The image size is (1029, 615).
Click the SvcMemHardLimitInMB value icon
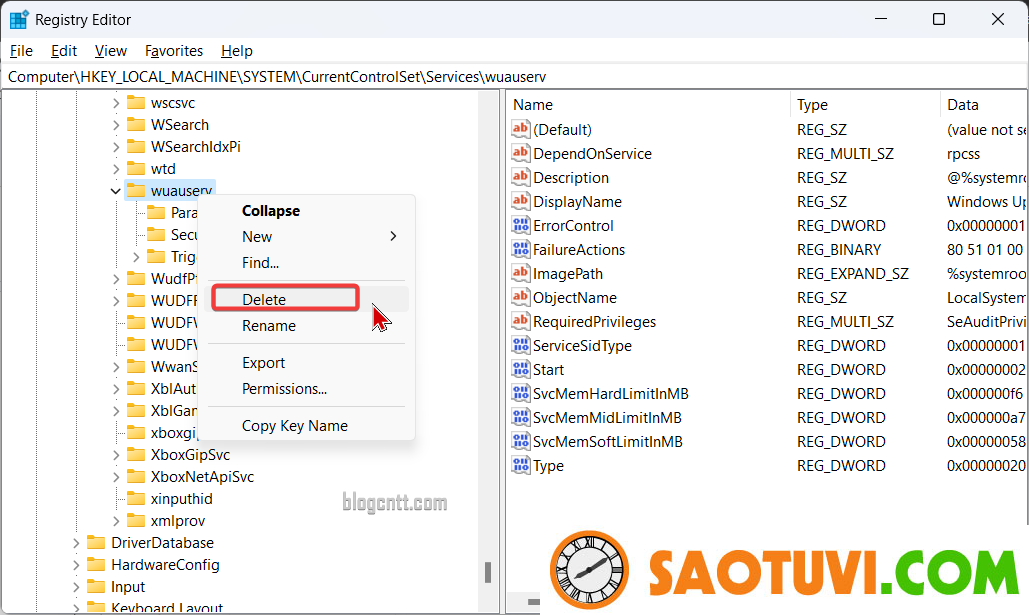point(520,393)
